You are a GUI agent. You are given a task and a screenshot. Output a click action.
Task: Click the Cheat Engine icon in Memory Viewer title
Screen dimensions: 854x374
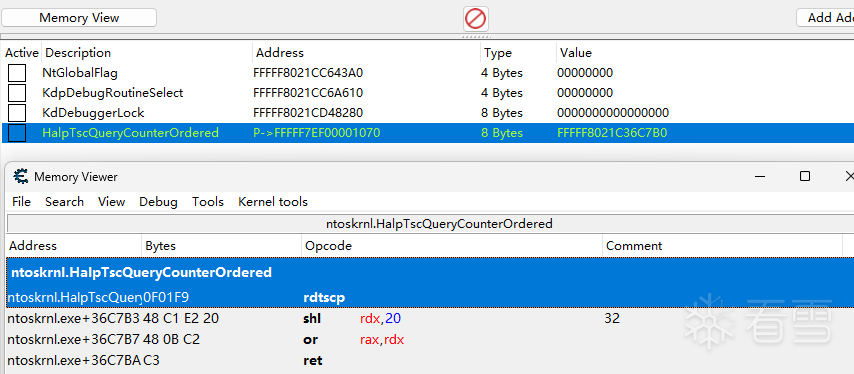coord(20,177)
